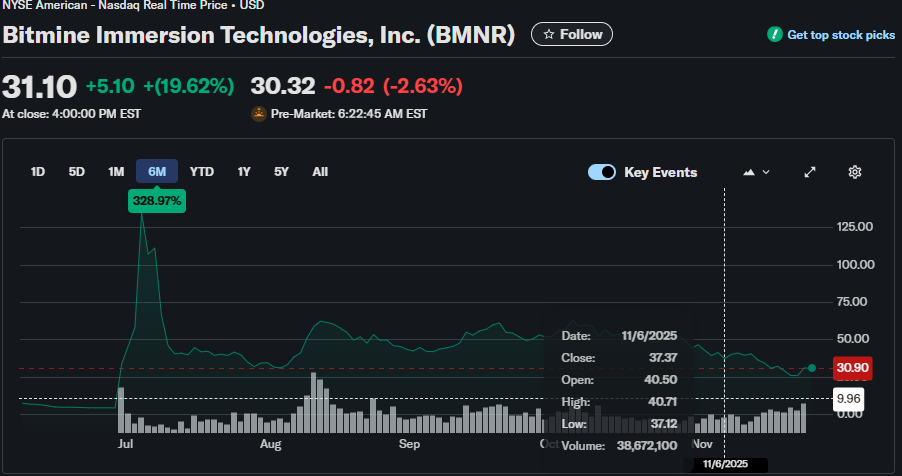Click the At close 4:00:00 PM EST text
Viewport: 902px width, 476px height.
point(71,114)
